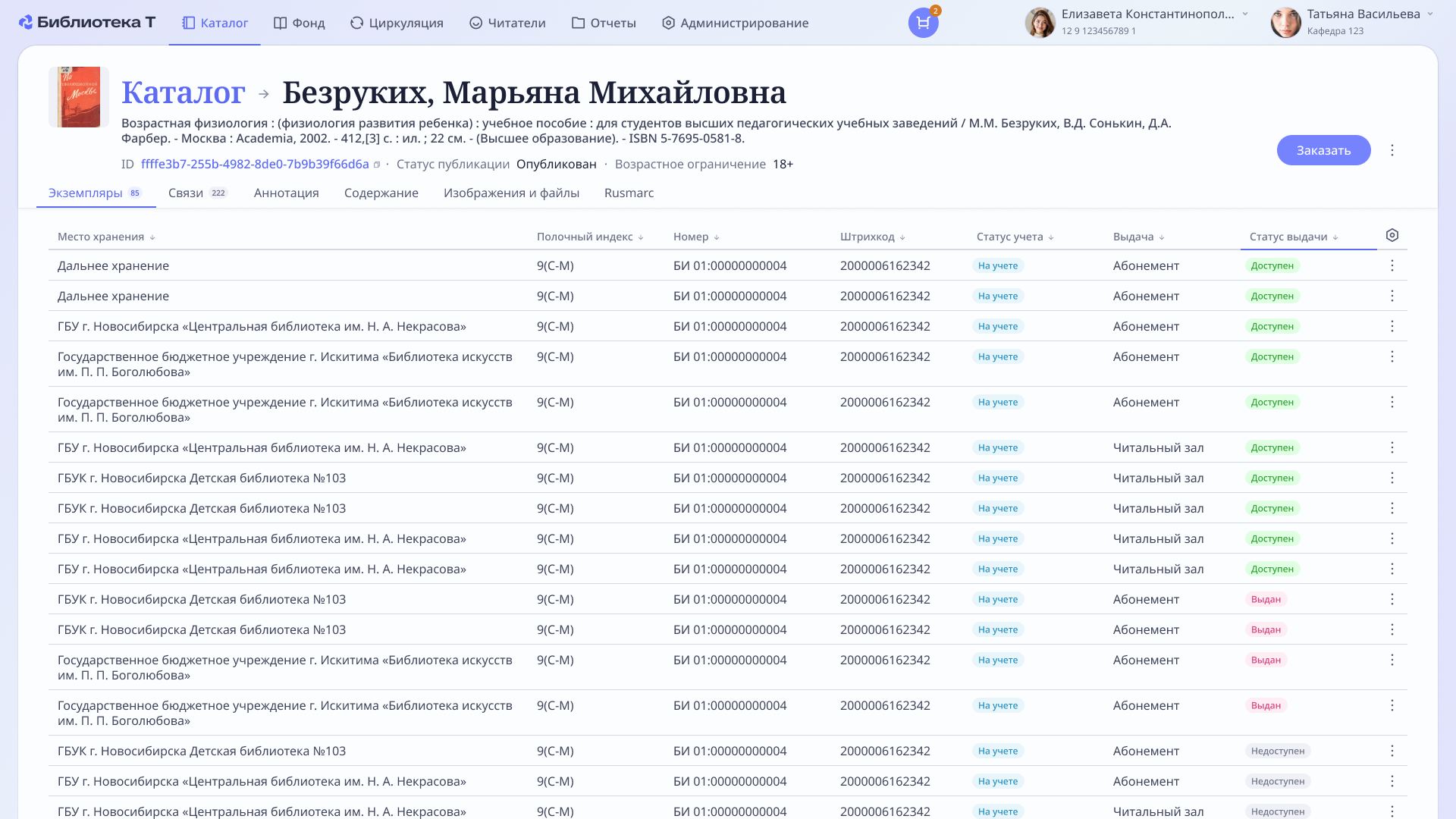Switch to the Rusmarc tab
Screen dimensions: 1456x819
629,193
